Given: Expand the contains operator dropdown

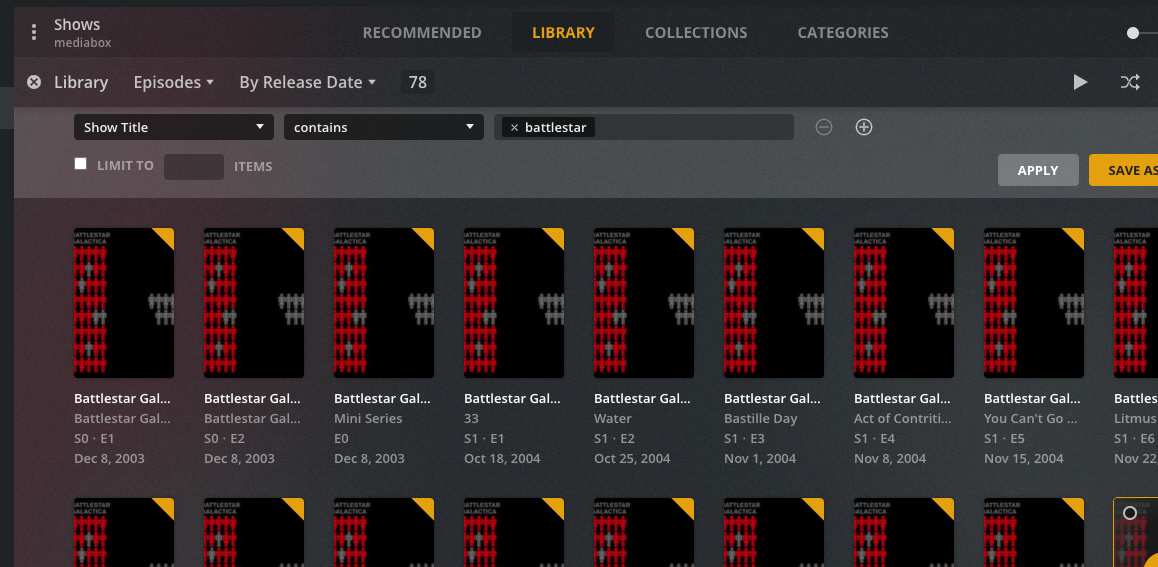Looking at the screenshot, I should 384,127.
